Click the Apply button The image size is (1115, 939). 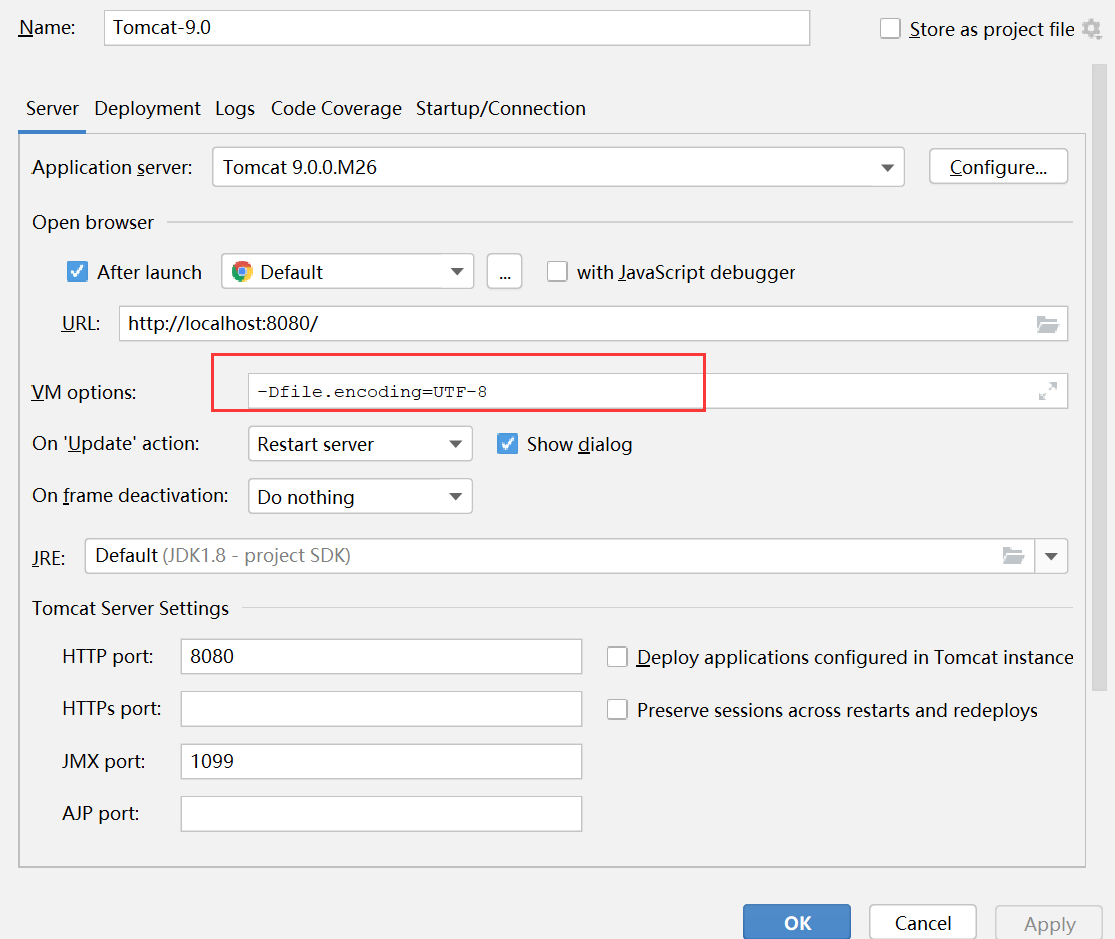point(1049,923)
